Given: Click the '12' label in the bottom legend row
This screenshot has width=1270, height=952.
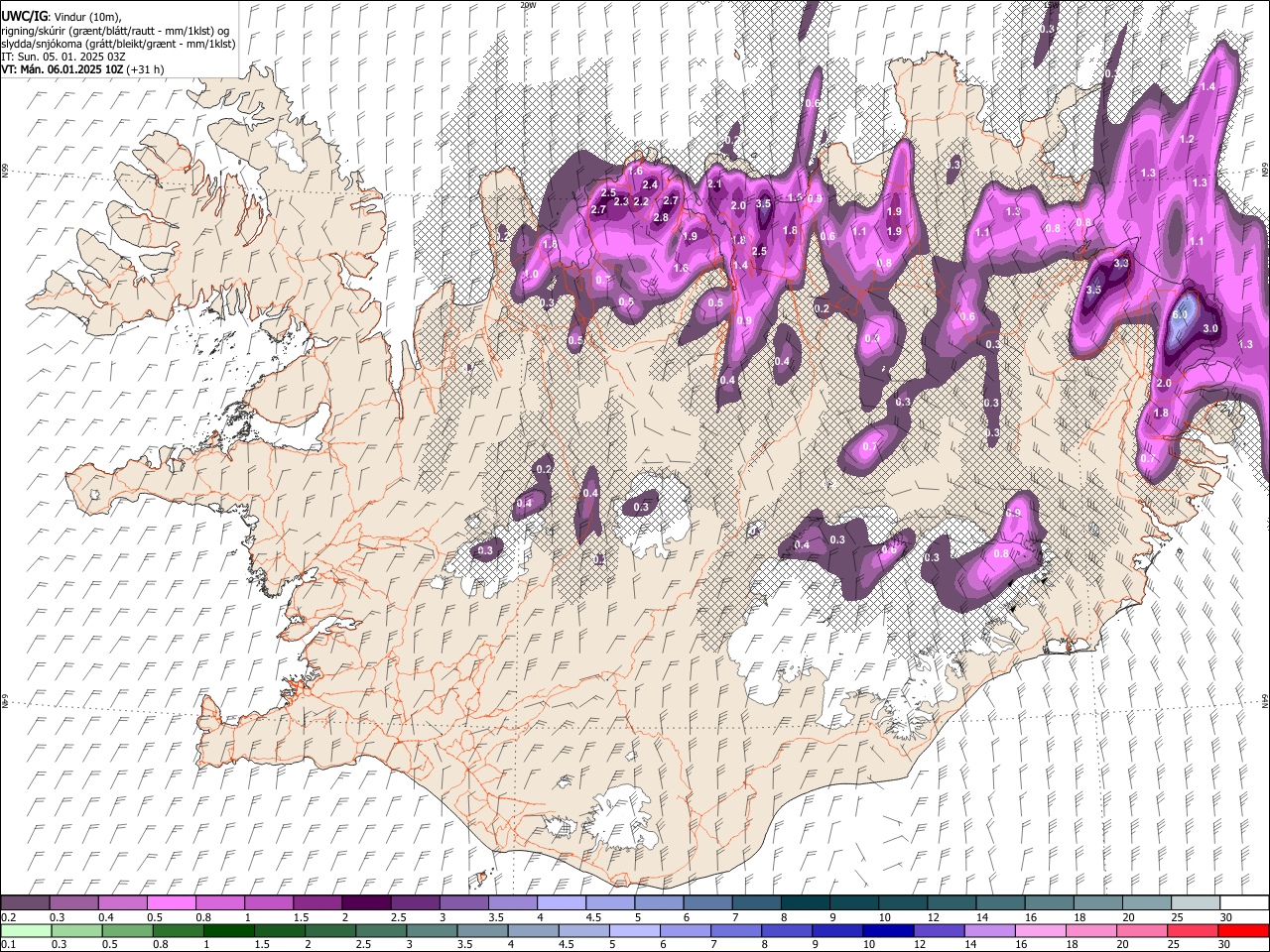Looking at the screenshot, I should coord(920,944).
